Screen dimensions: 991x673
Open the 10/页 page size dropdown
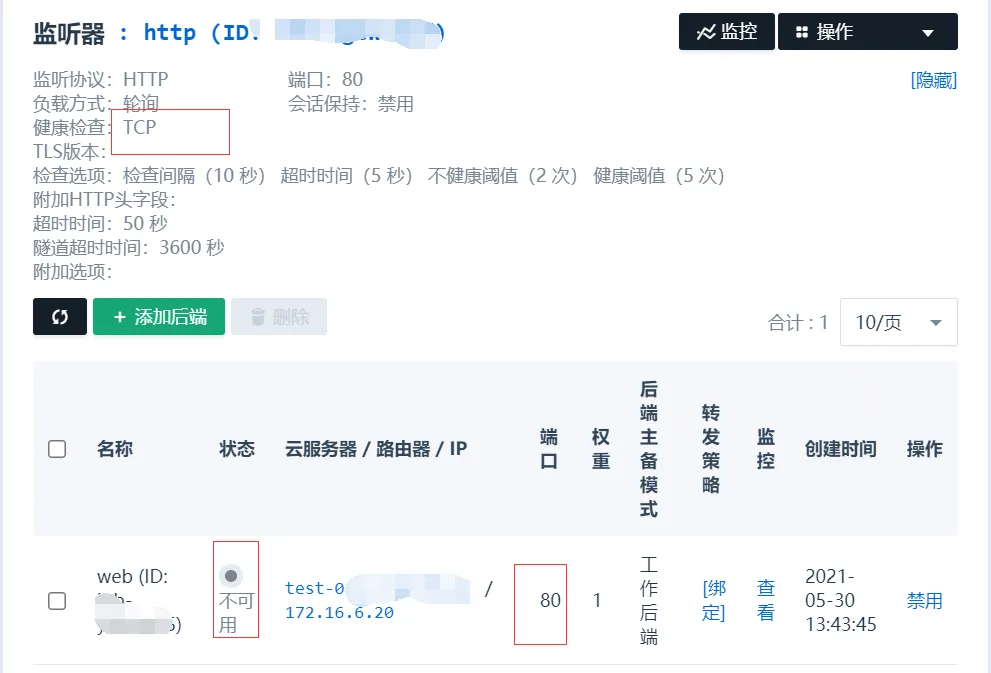point(898,322)
